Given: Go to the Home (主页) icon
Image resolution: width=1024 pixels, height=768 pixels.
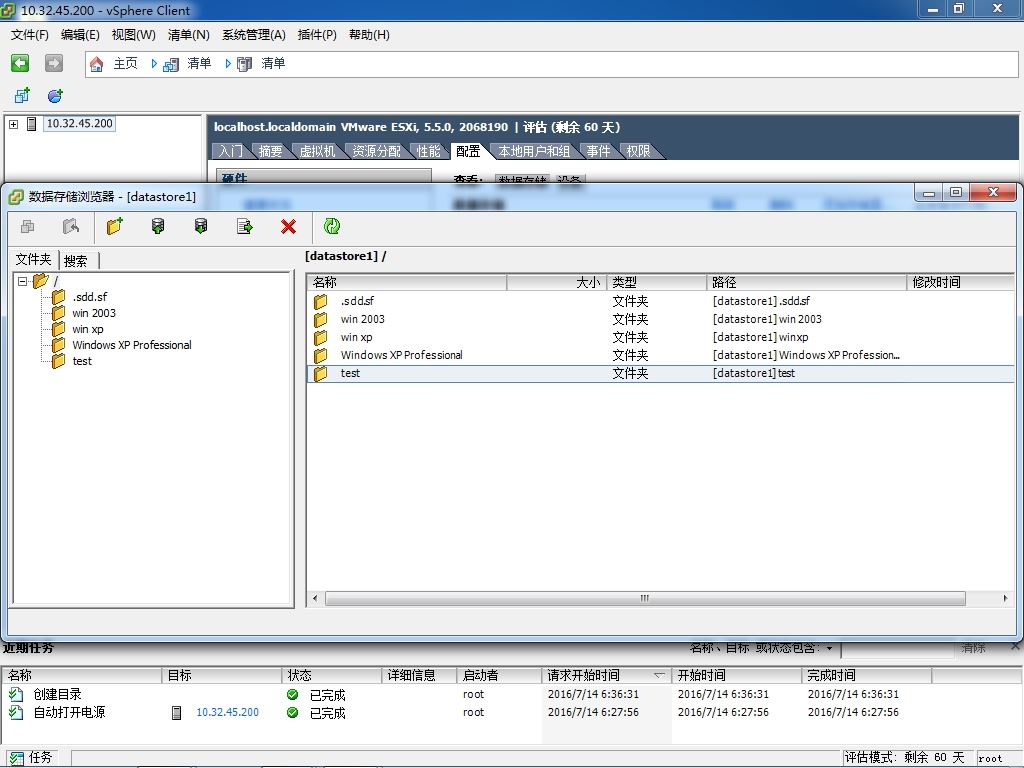Looking at the screenshot, I should 97,64.
